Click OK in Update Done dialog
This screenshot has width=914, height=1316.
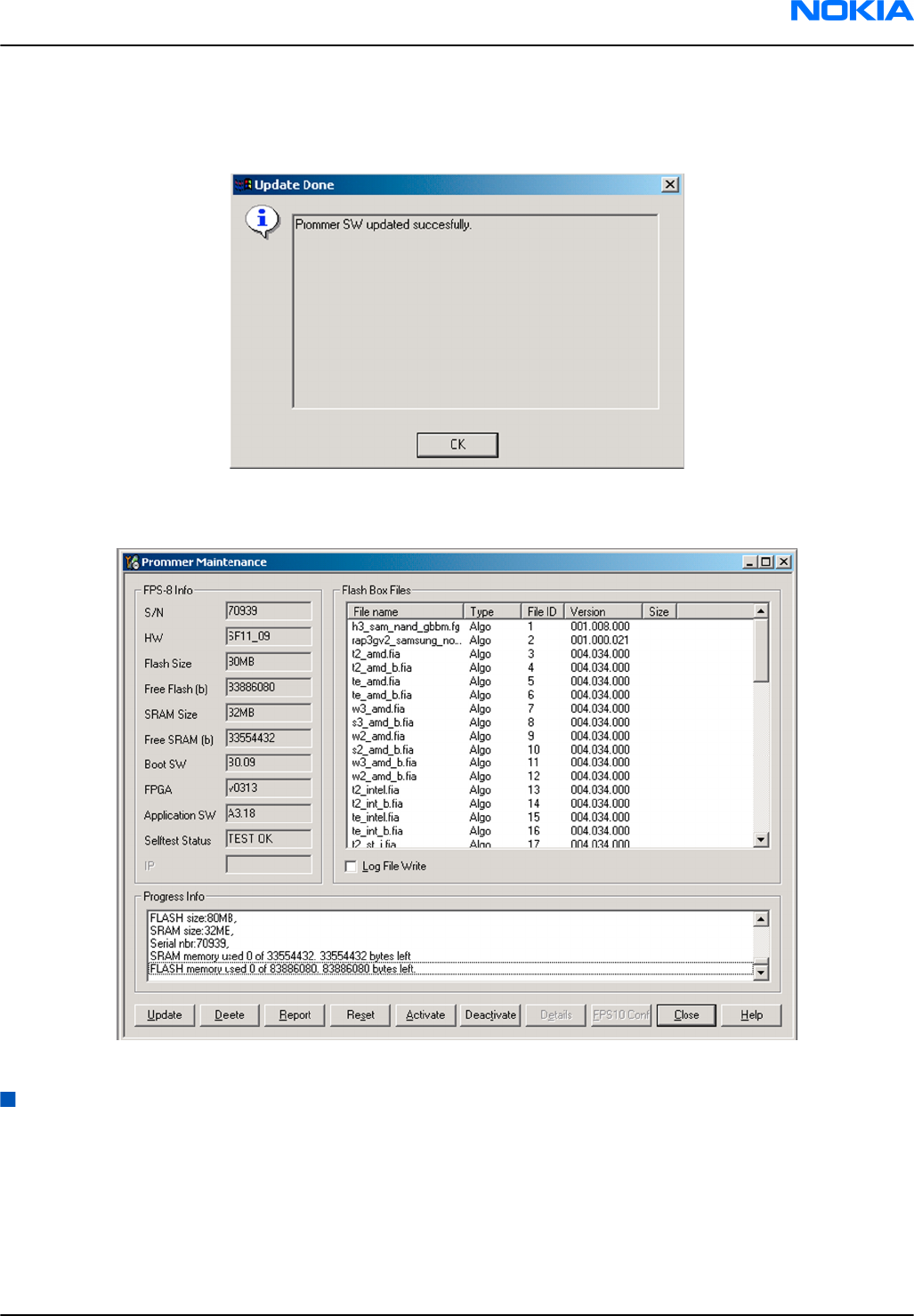pyautogui.click(x=457, y=445)
